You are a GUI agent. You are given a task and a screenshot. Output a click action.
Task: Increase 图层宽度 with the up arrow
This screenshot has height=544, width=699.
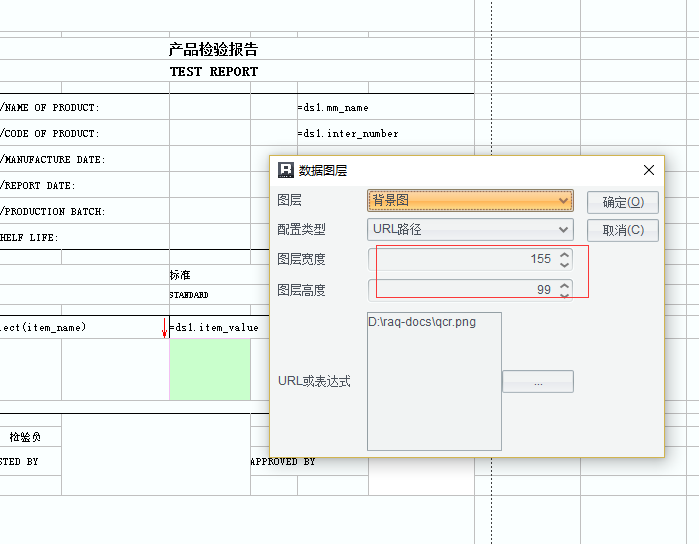564,255
